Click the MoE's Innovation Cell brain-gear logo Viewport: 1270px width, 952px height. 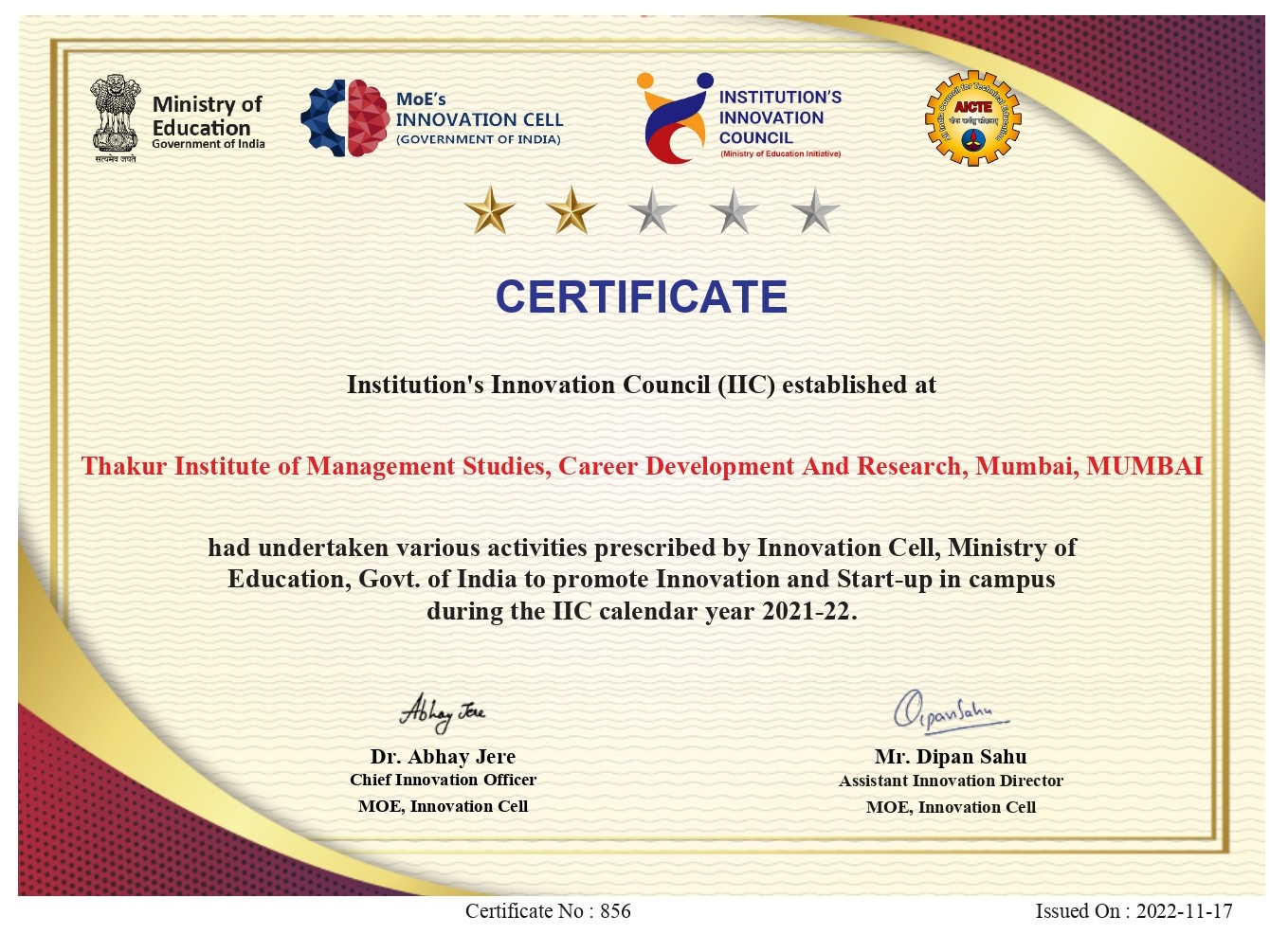tap(345, 118)
